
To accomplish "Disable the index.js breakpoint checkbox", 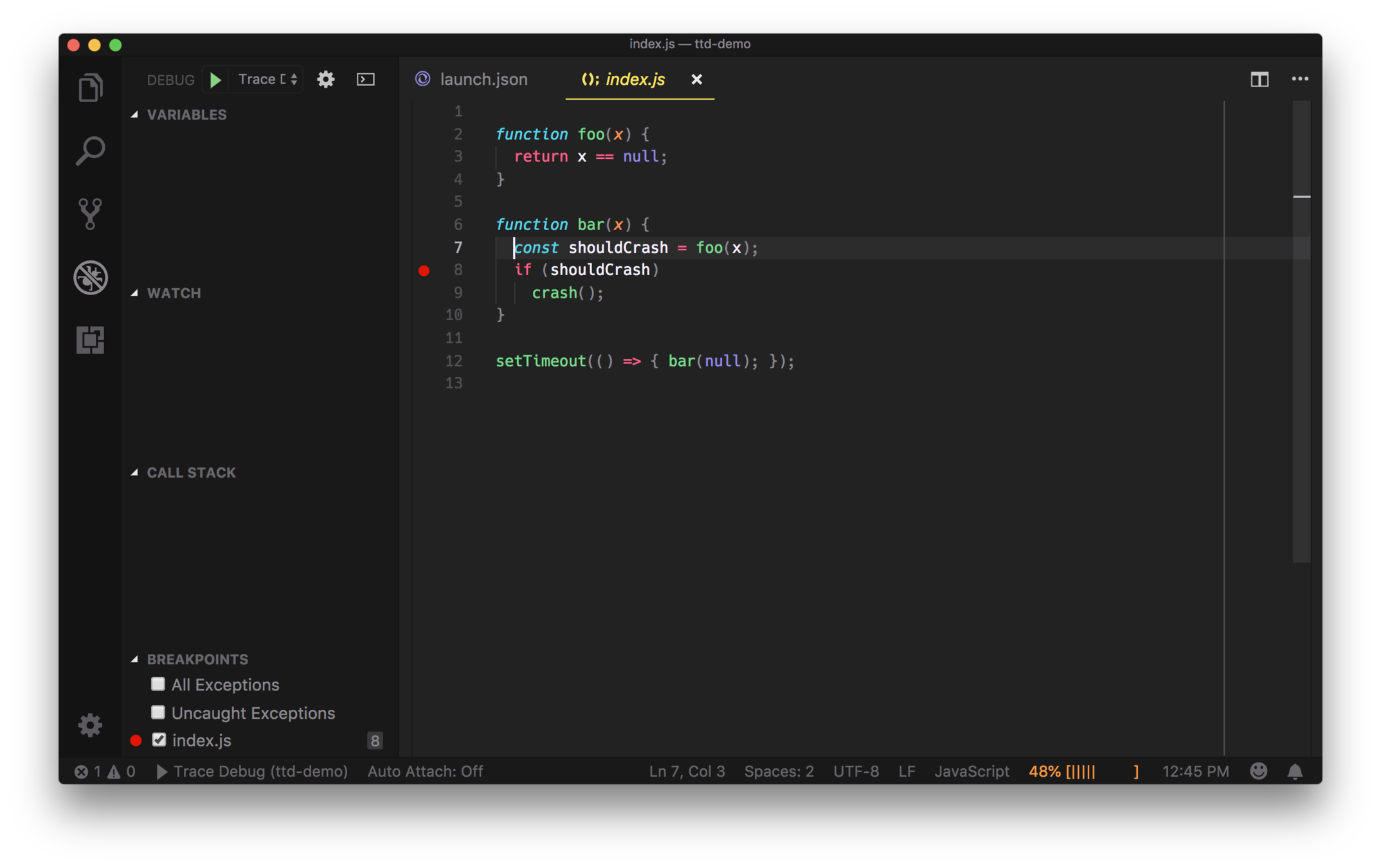I will coord(159,740).
